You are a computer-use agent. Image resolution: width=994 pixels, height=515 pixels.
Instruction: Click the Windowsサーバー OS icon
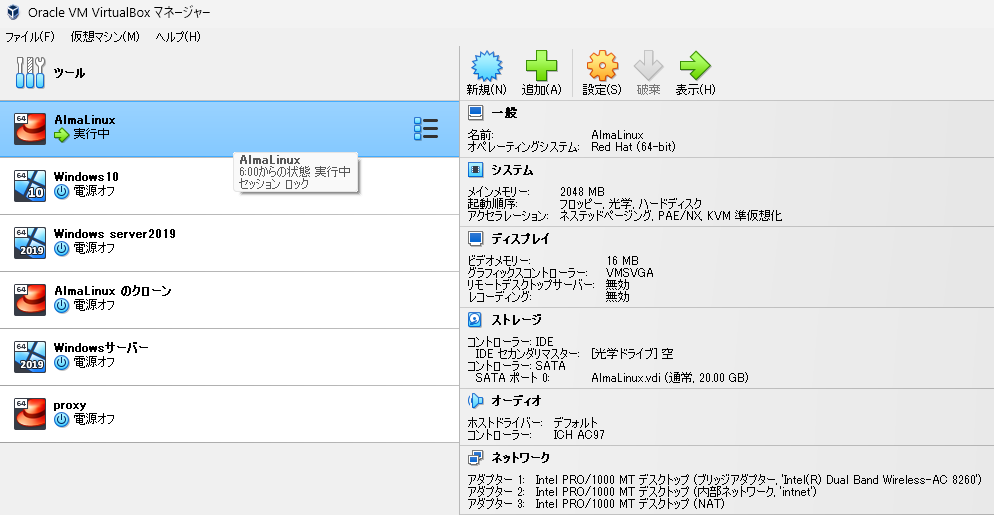pyautogui.click(x=30, y=357)
